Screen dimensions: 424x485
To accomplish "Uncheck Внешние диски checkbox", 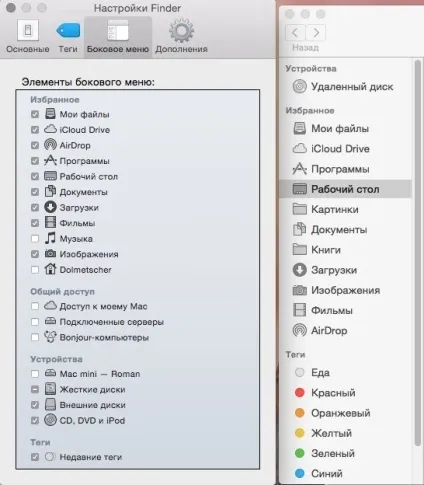I will coord(35,405).
